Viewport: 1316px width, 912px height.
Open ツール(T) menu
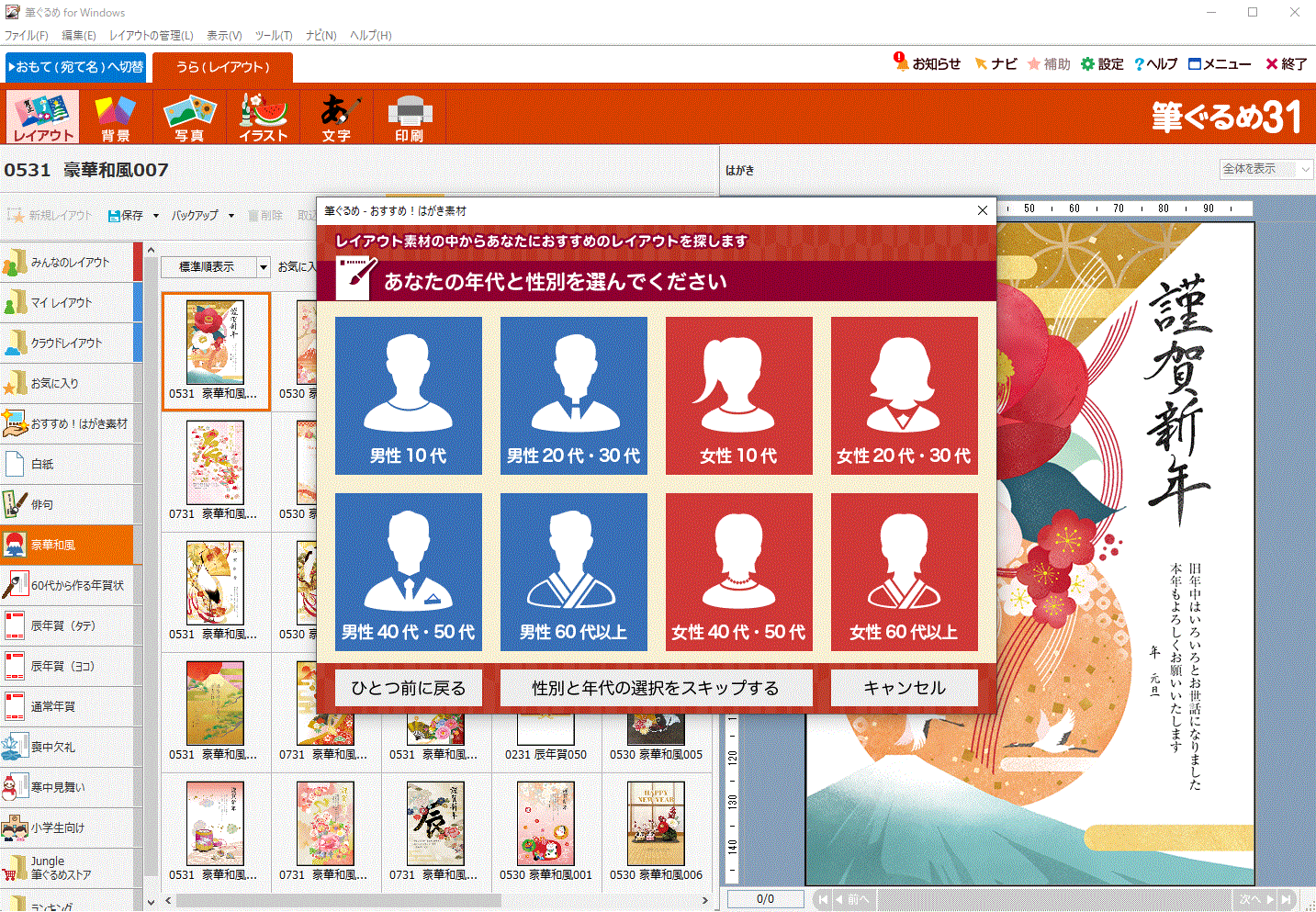pyautogui.click(x=274, y=35)
